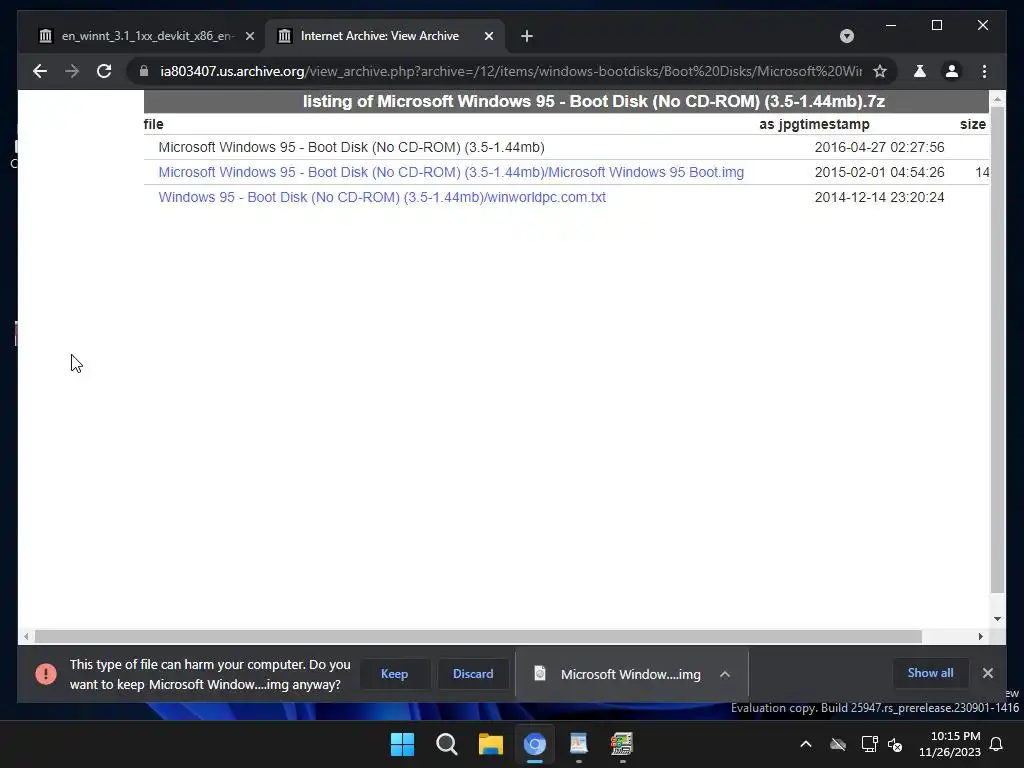Switch to the en_winnt_3.1 devkit tab

point(147,36)
